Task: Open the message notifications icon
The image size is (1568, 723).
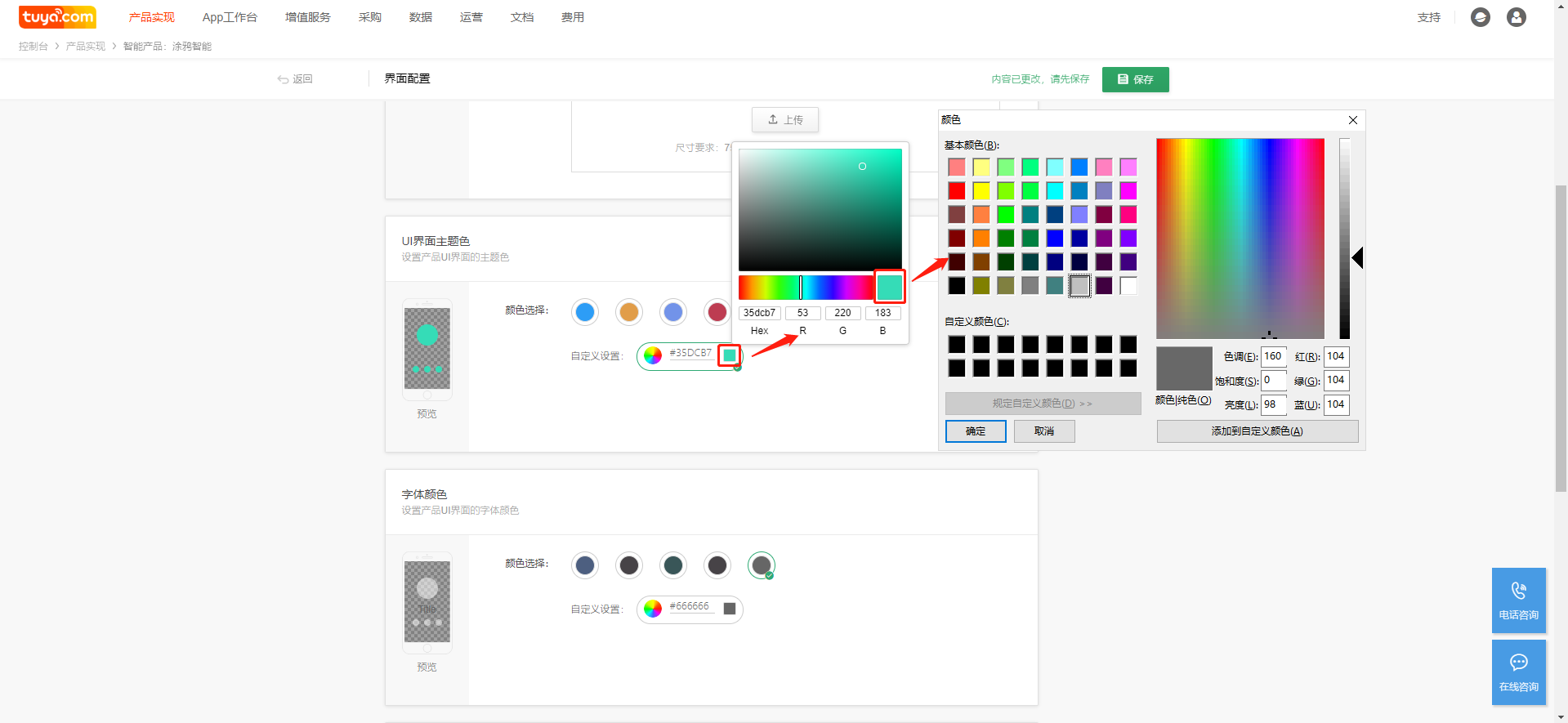Action: click(1481, 17)
